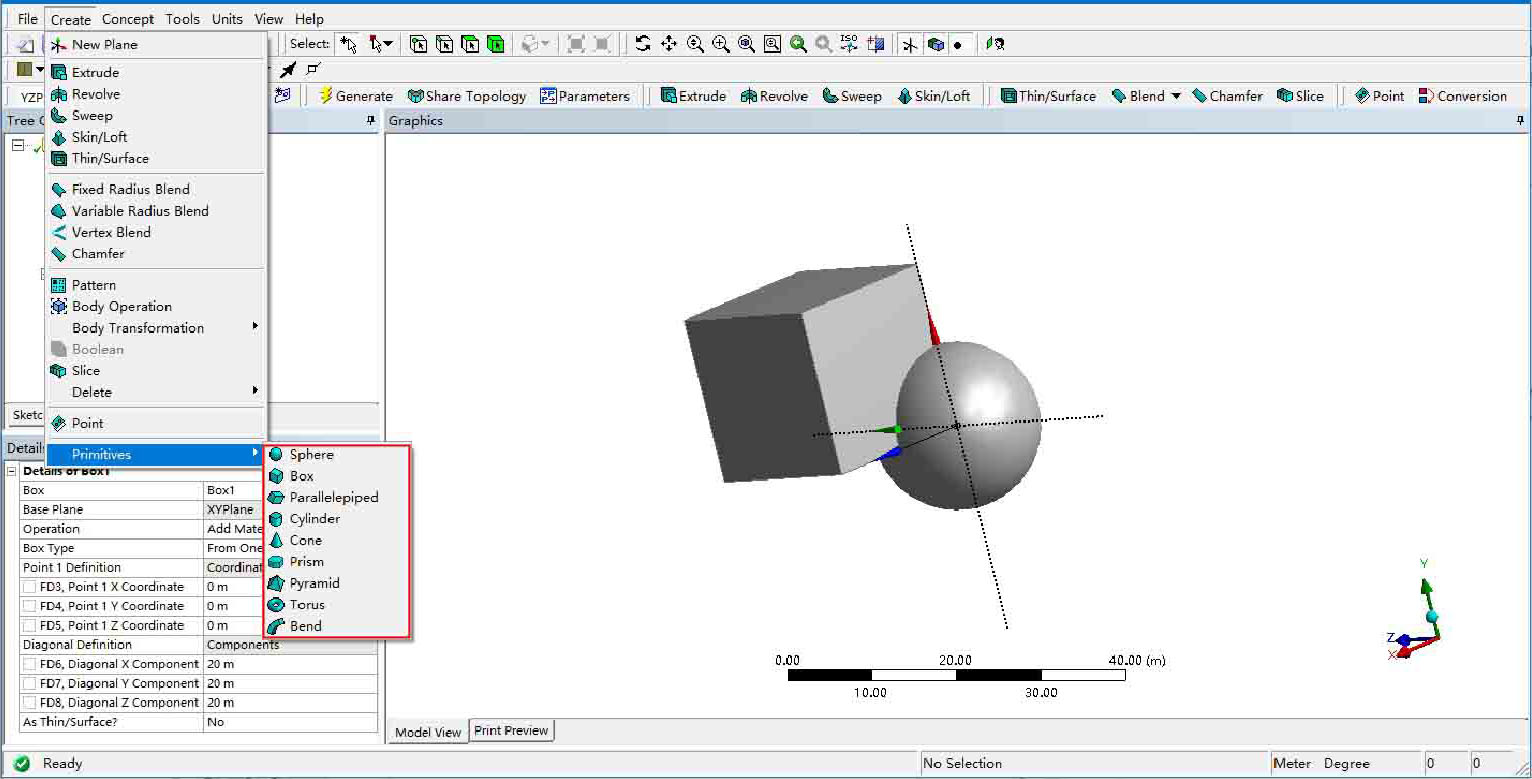Enable the FD6 Diagonal X Component checkbox

click(x=29, y=665)
